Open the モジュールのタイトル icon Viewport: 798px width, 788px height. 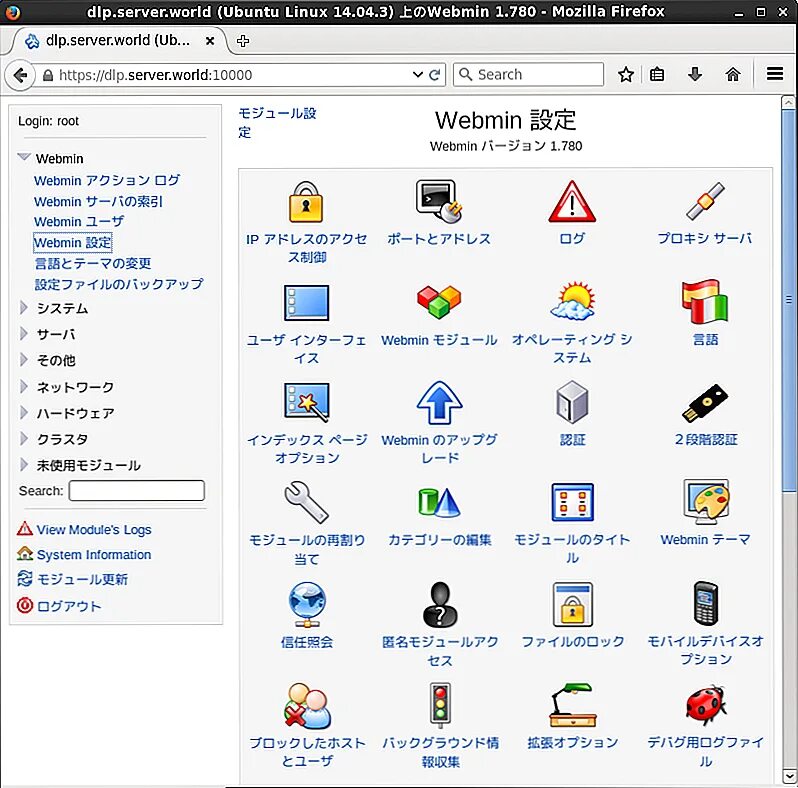573,502
